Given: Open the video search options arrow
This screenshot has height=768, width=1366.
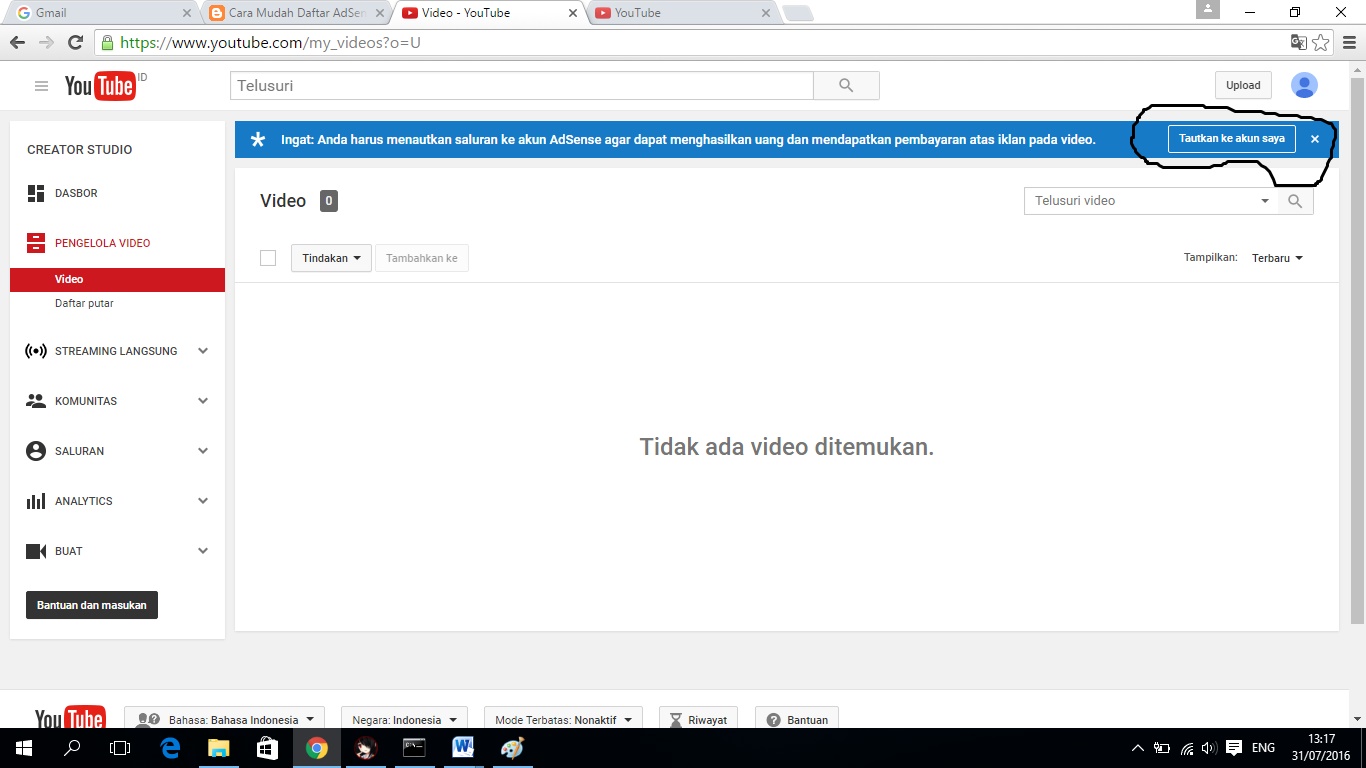Looking at the screenshot, I should (x=1265, y=201).
